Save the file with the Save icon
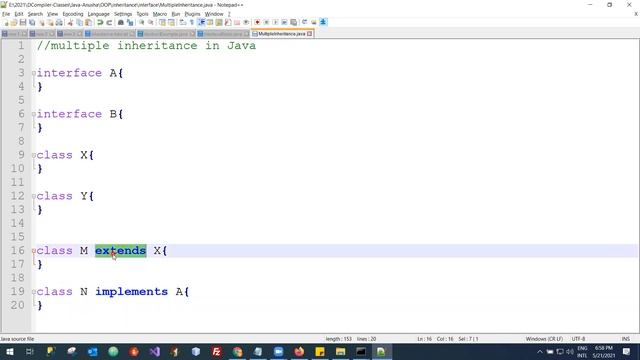Viewport: 640px width, 360px height. [x=23, y=22]
